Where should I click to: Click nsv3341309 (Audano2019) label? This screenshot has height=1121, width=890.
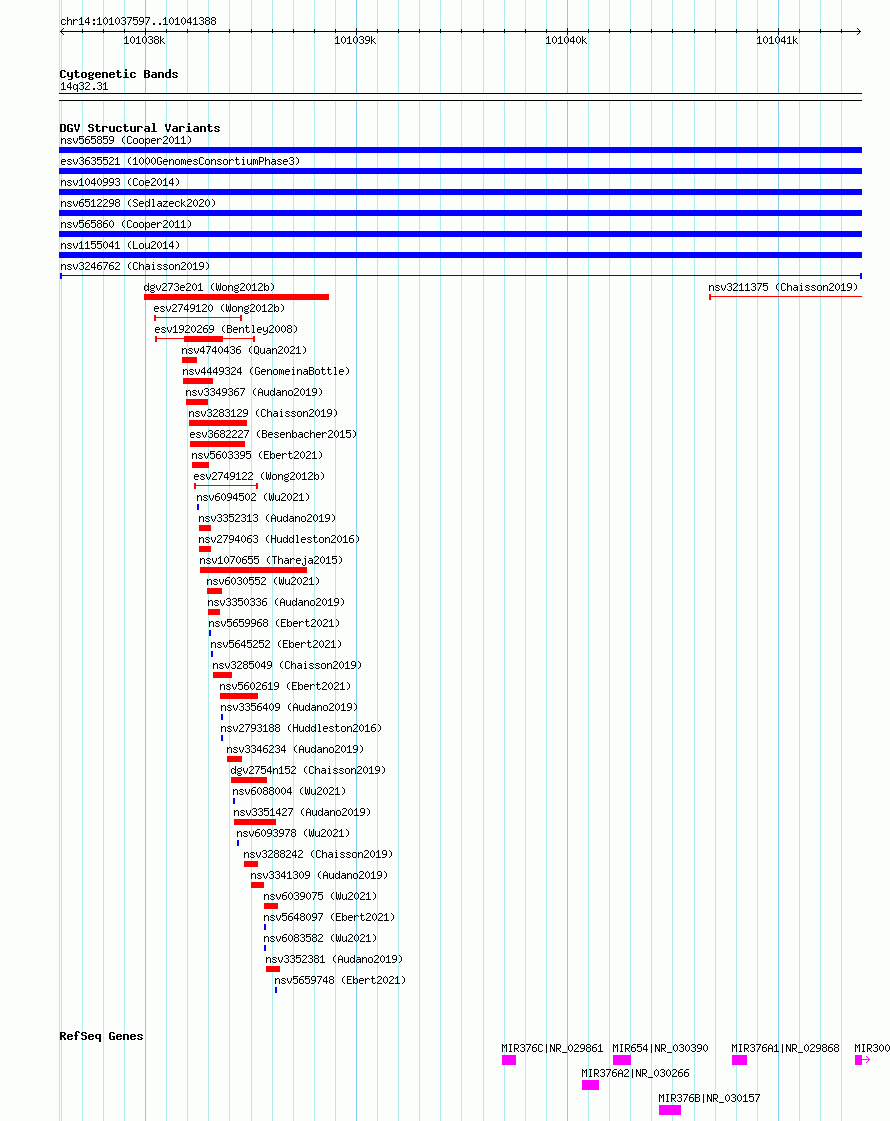tap(319, 876)
